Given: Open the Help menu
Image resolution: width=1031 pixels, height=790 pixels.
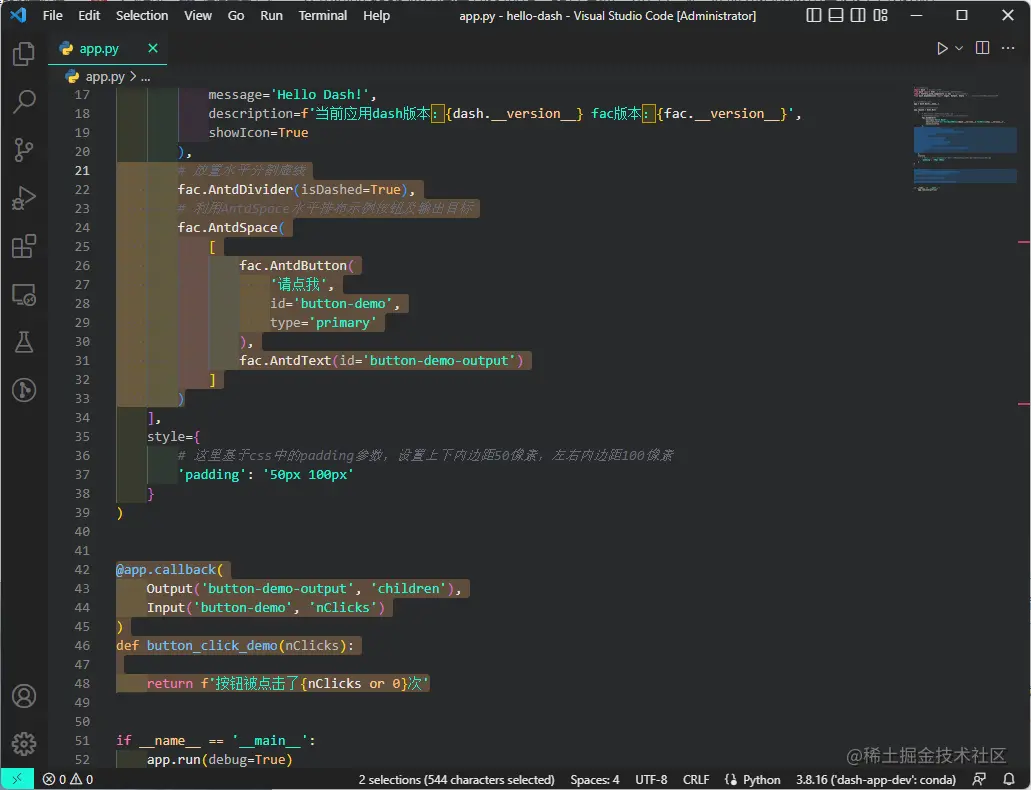Looking at the screenshot, I should coord(376,15).
